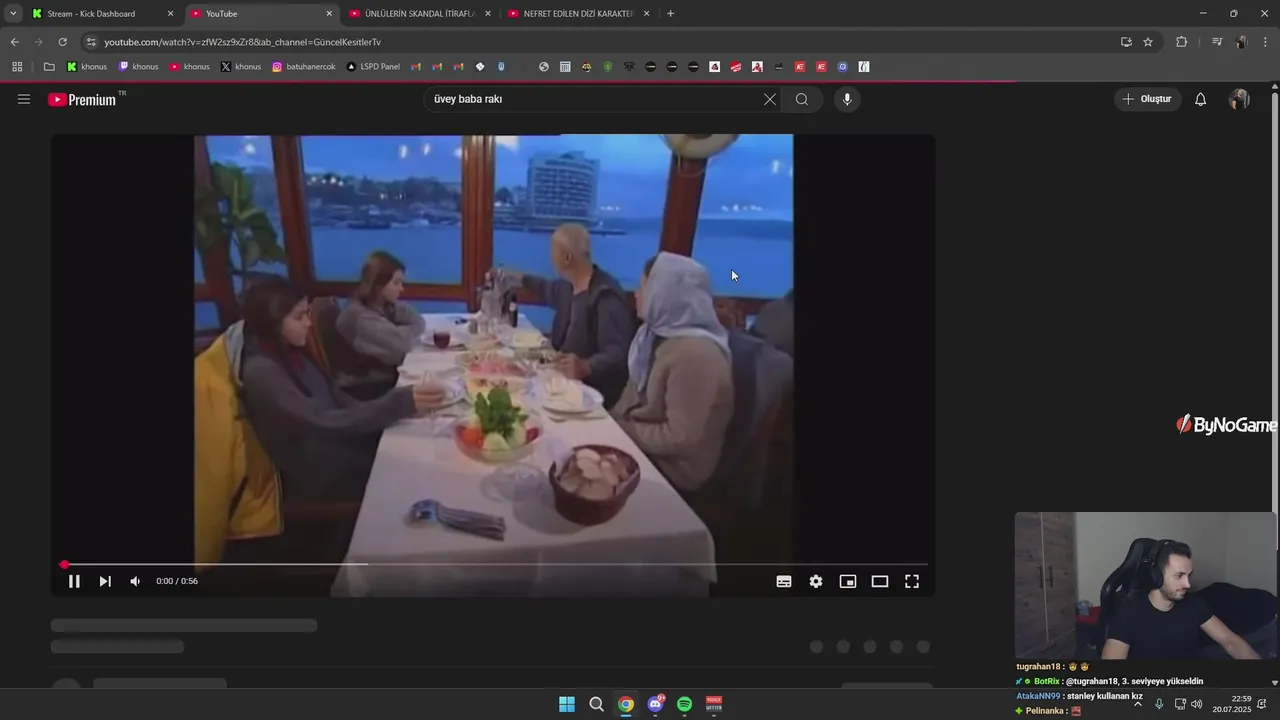Close the NEFRET EDİLEN tab
The image size is (1280, 720).
(646, 14)
